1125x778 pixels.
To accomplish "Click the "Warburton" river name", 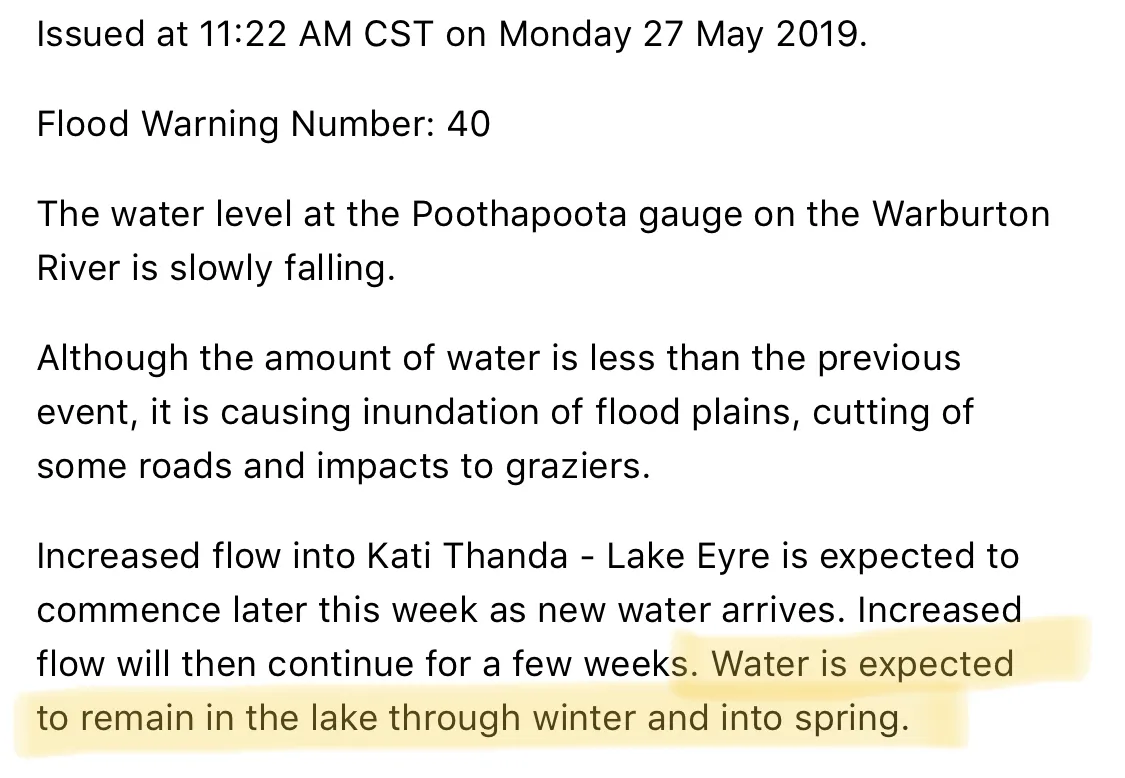I will (x=961, y=213).
